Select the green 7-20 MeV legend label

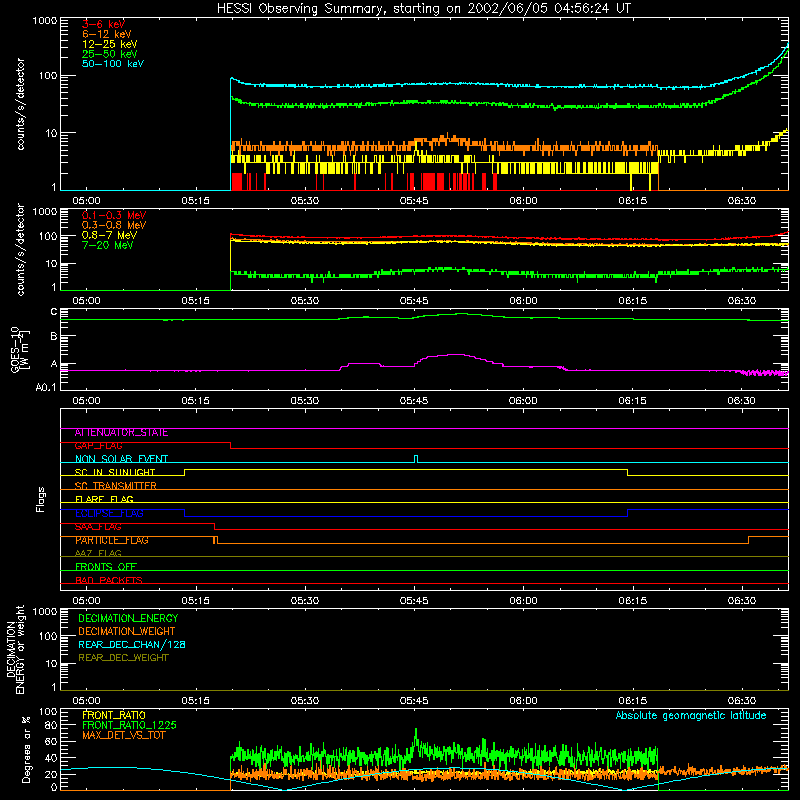click(x=108, y=245)
